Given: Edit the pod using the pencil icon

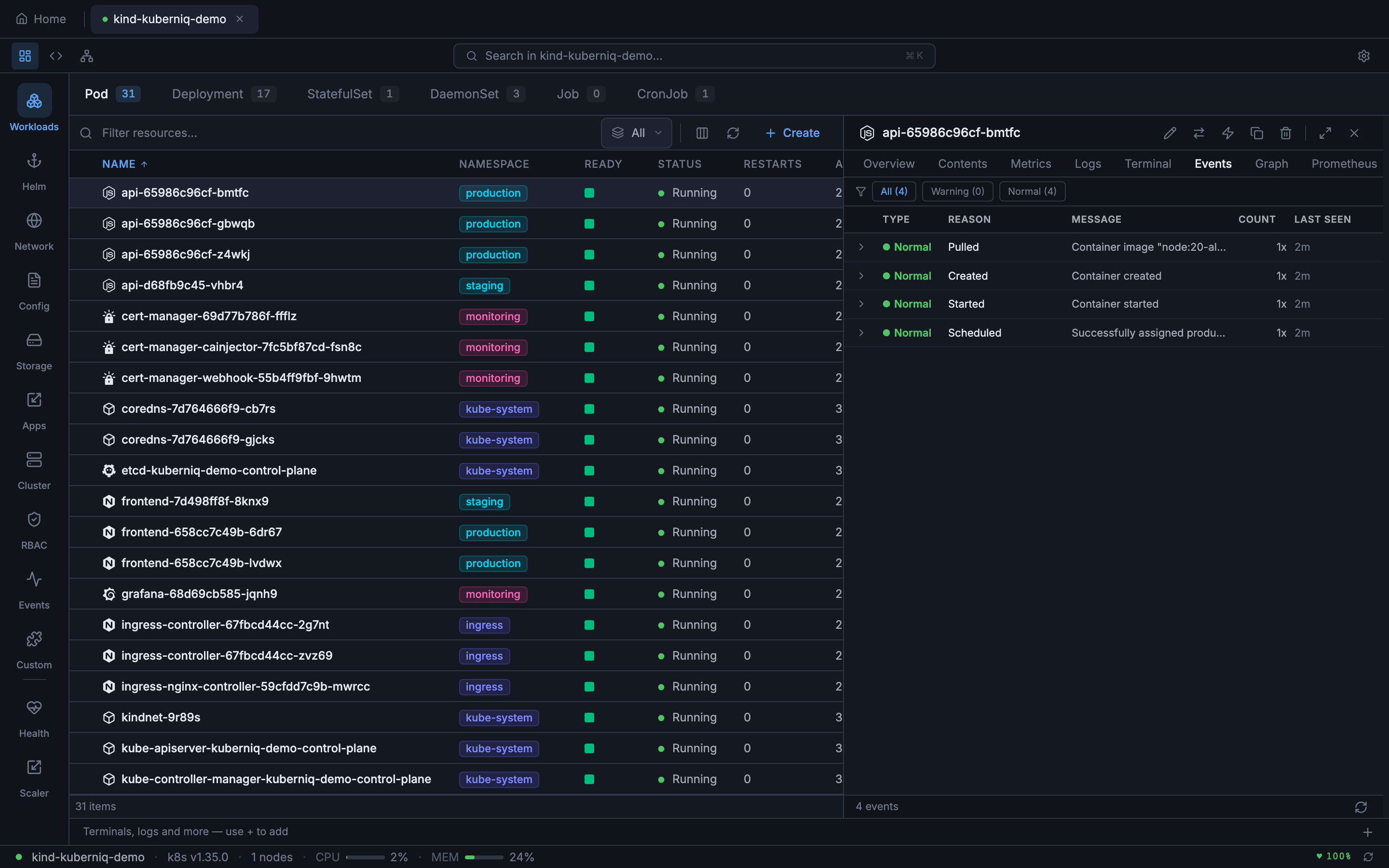Looking at the screenshot, I should (x=1169, y=133).
